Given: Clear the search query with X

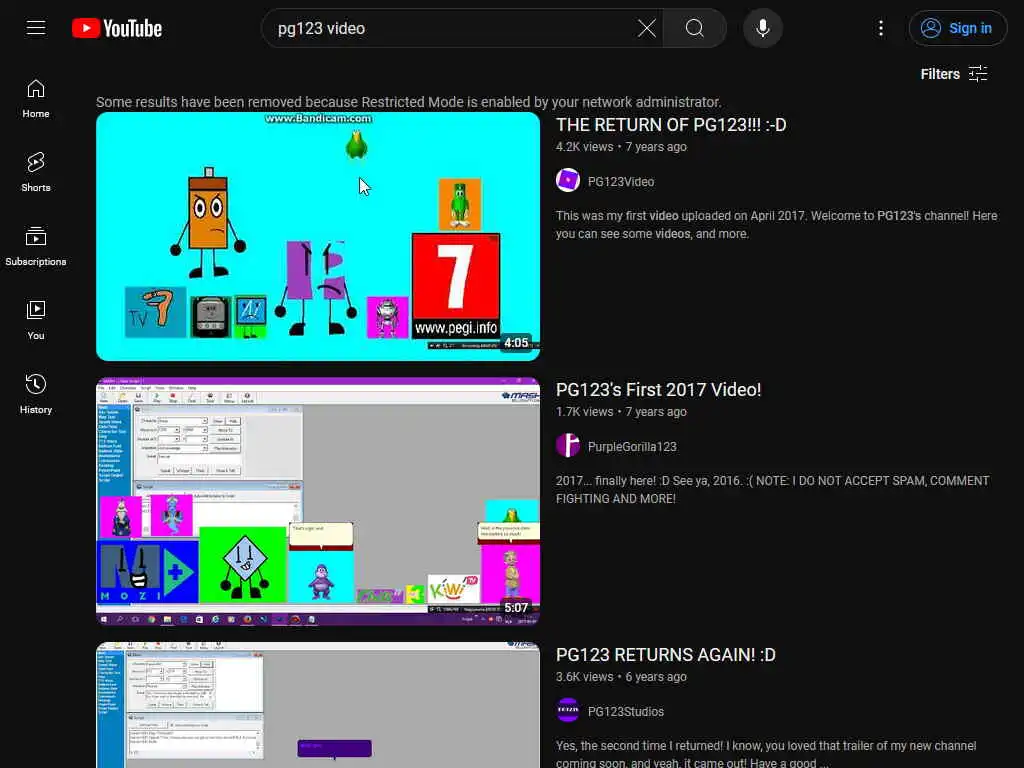Looking at the screenshot, I should point(647,28).
